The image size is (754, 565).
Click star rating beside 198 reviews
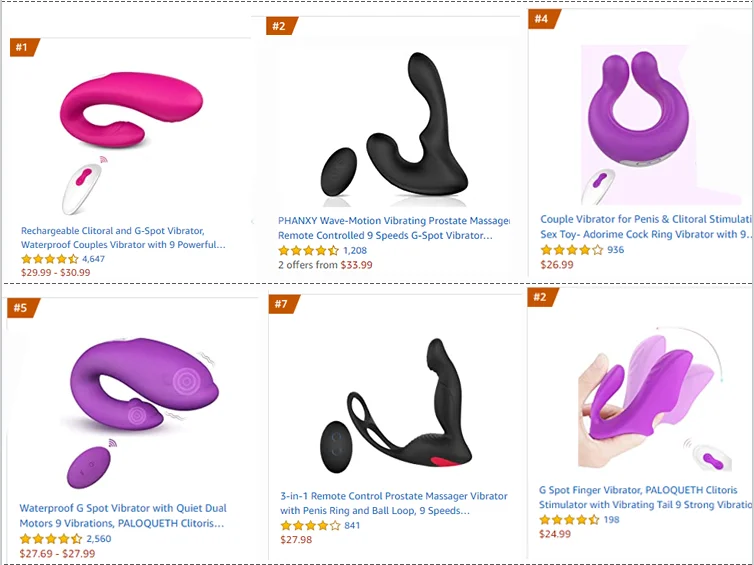569,520
